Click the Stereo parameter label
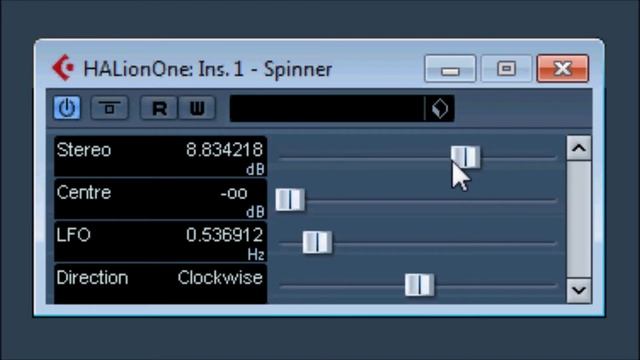640x360 pixels. (x=84, y=150)
